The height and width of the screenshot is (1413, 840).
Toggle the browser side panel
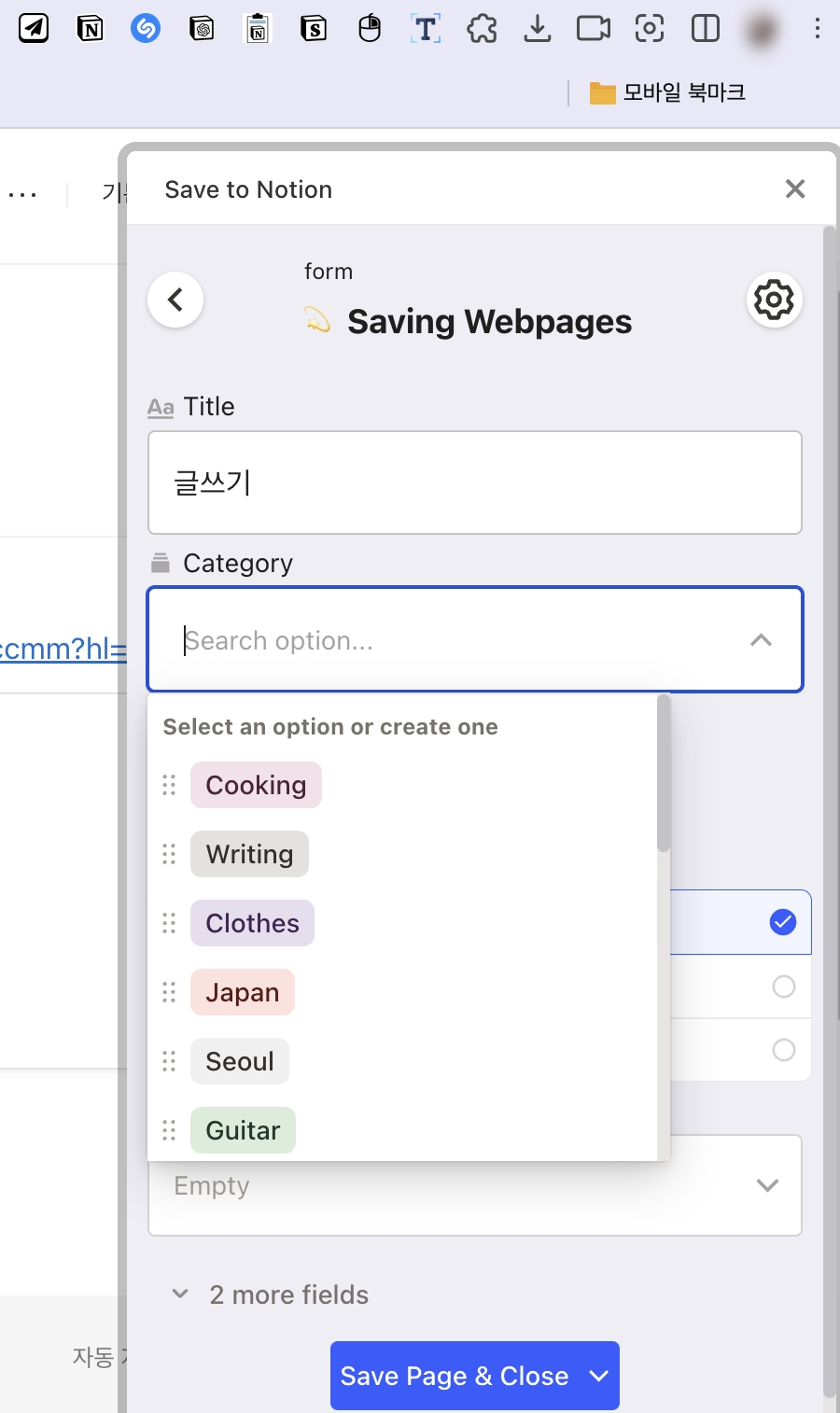coord(706,29)
